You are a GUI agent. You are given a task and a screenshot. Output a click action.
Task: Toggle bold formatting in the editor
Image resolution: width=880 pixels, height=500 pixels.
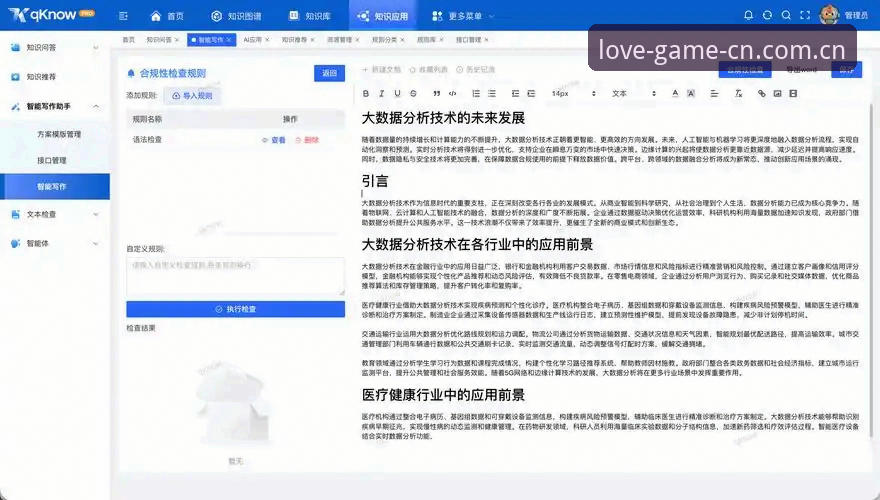coord(365,94)
